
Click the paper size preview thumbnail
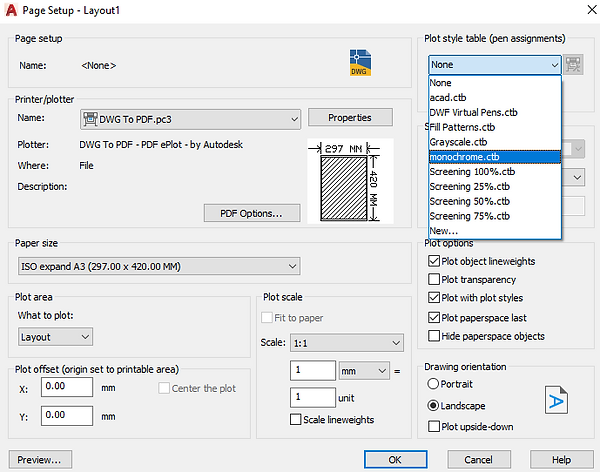[350, 181]
